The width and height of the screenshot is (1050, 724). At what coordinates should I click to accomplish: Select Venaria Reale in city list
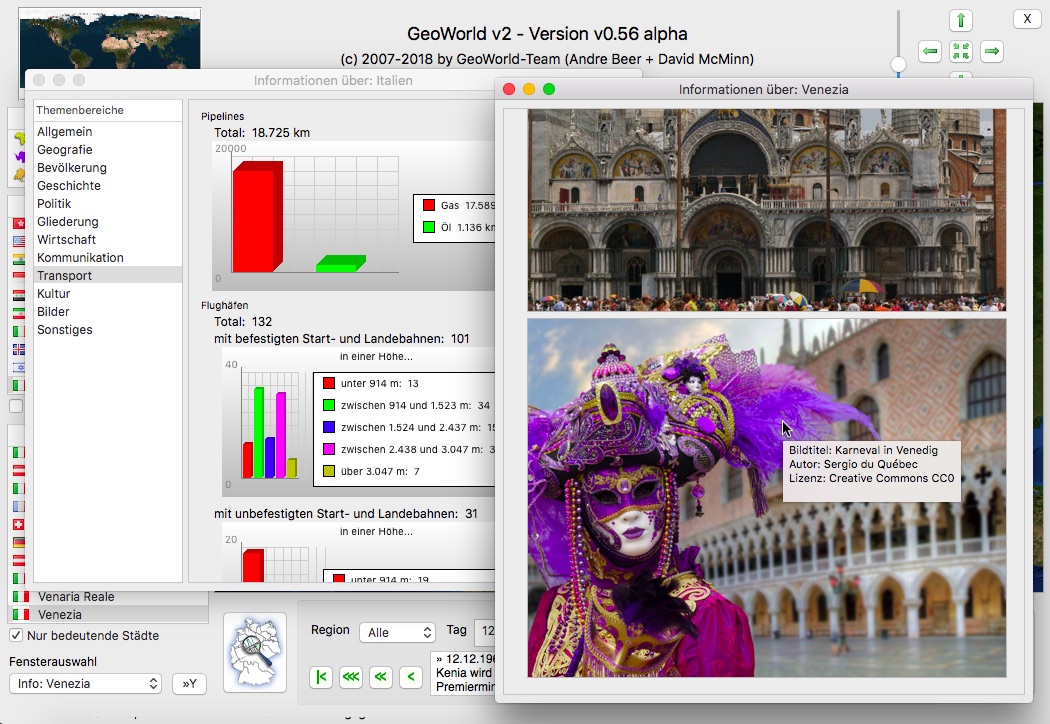click(76, 597)
